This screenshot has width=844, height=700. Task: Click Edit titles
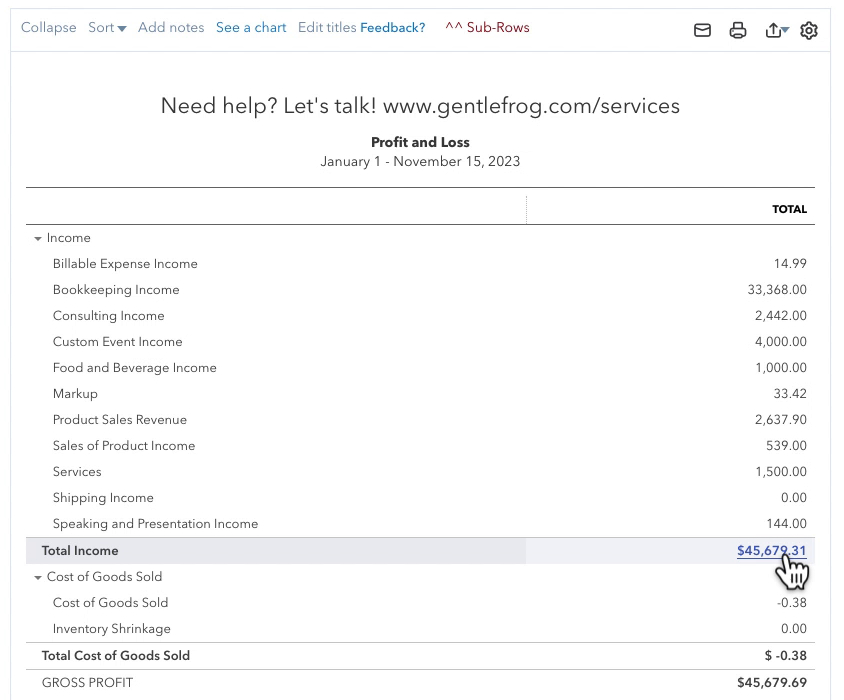tap(327, 27)
